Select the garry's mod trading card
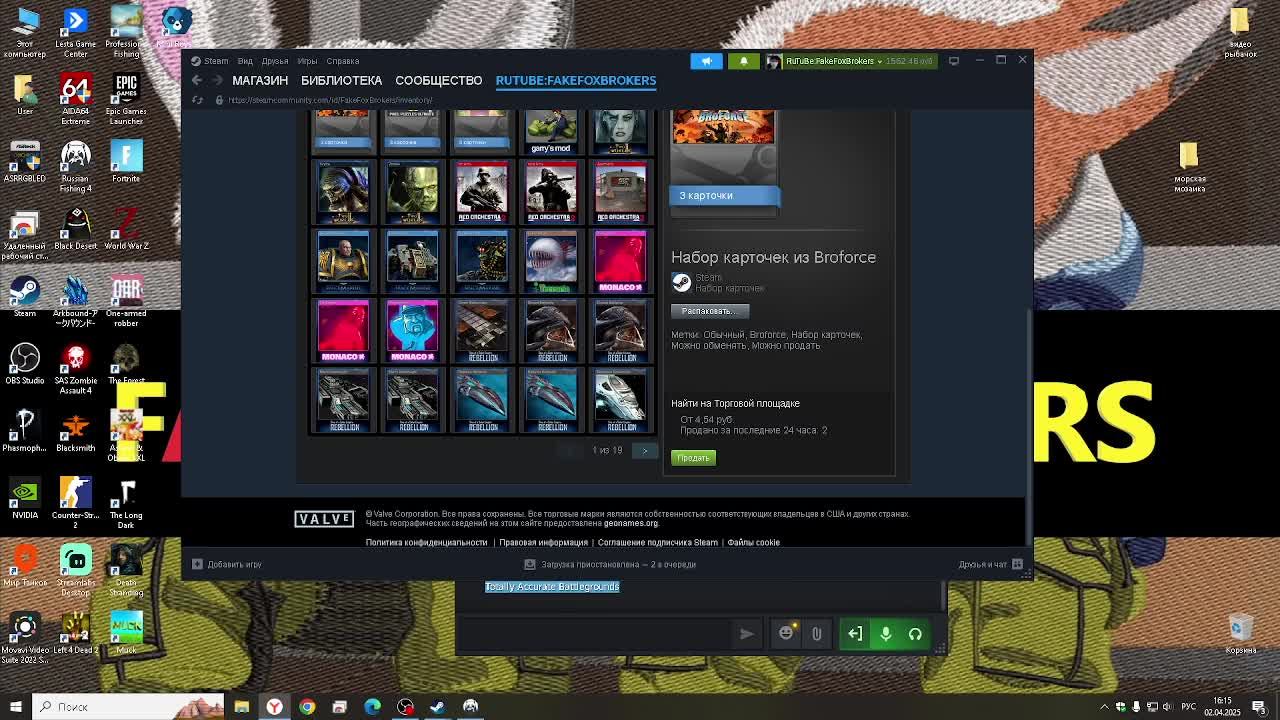The width and height of the screenshot is (1280, 720). point(551,131)
